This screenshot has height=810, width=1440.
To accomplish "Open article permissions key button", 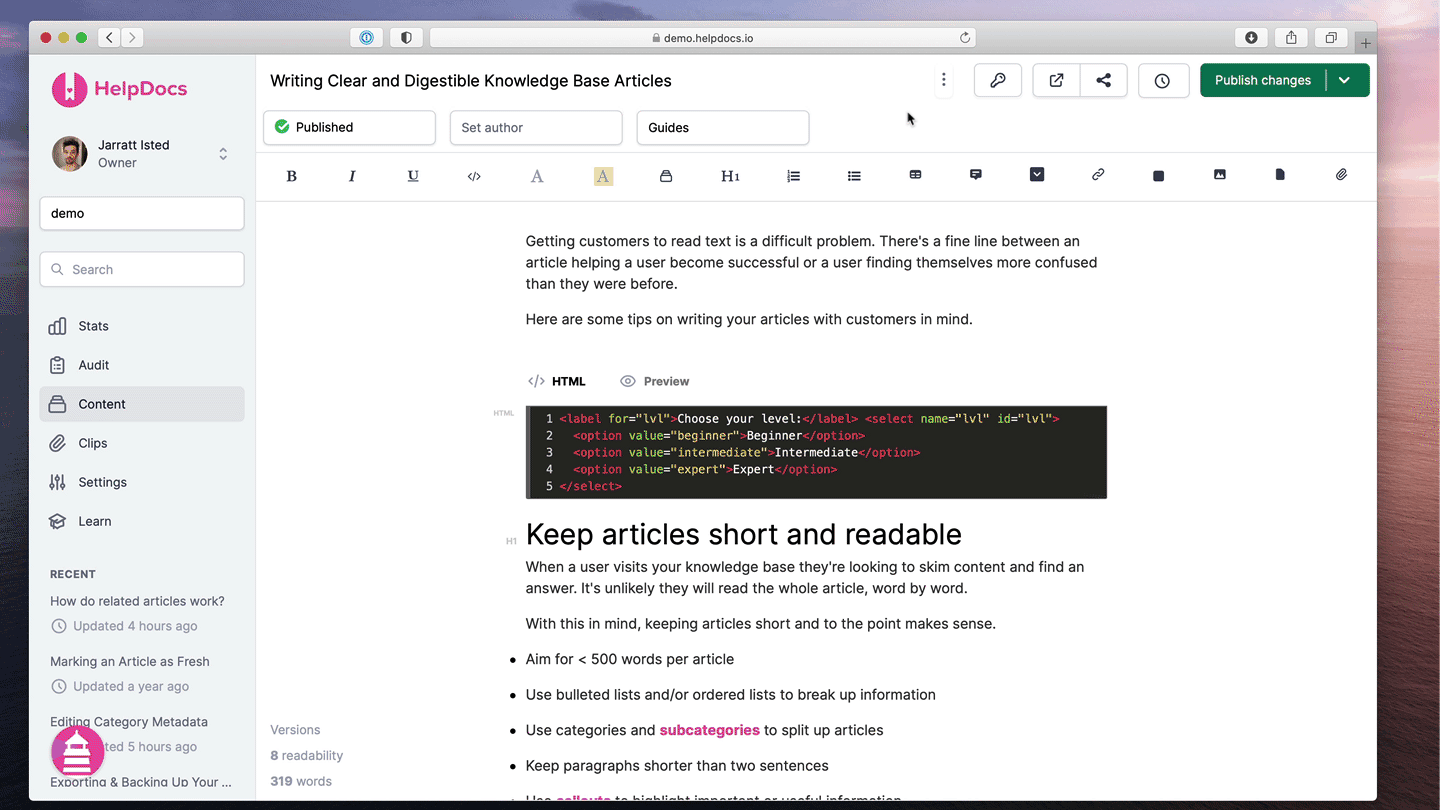I will [x=998, y=81].
